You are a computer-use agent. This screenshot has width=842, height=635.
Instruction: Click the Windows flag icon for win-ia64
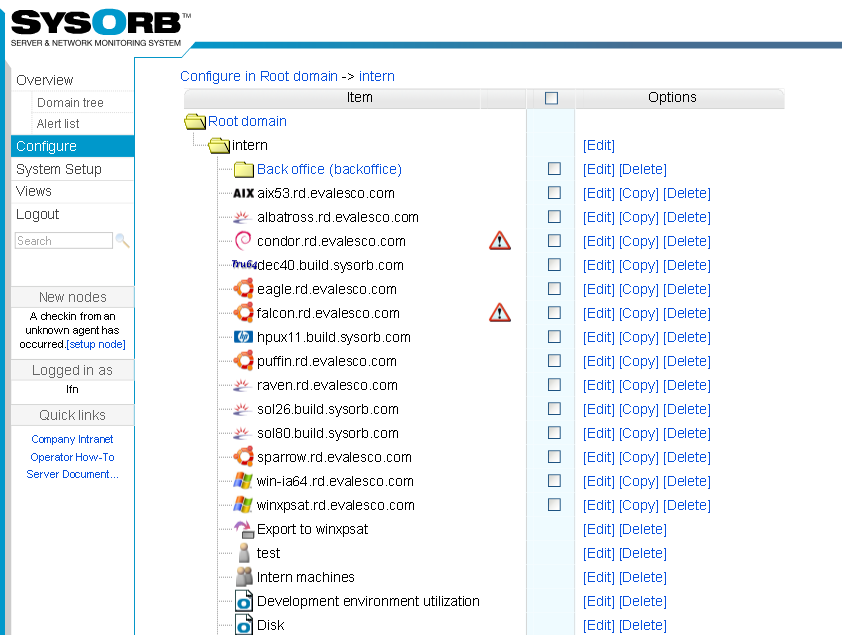[243, 480]
